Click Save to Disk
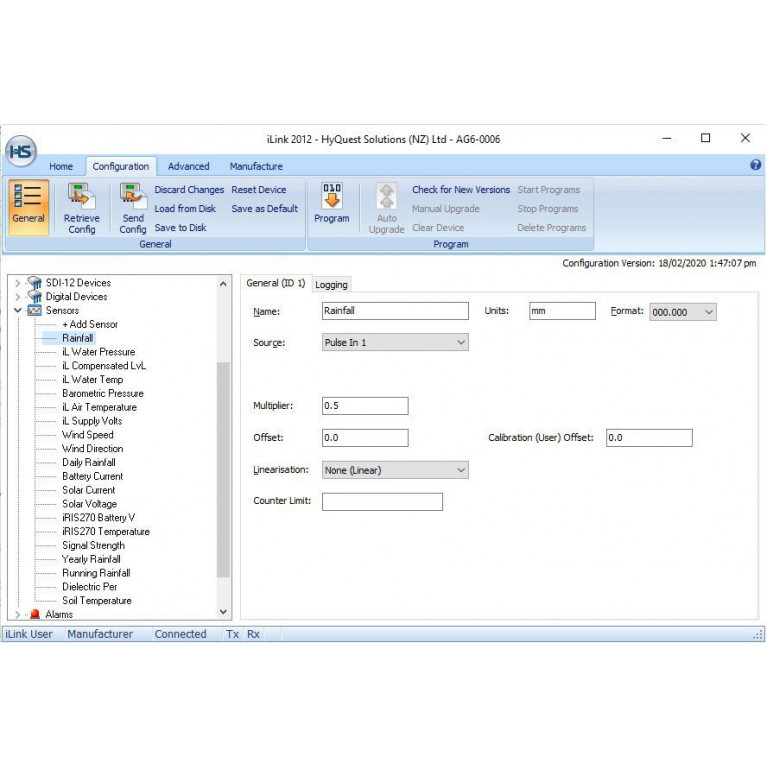 180,227
